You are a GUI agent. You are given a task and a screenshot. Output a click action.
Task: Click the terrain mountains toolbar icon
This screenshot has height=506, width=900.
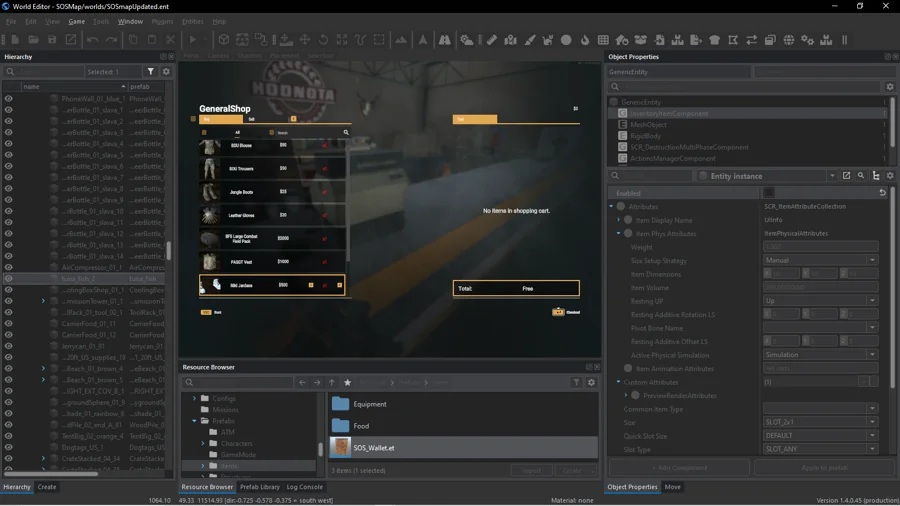click(x=401, y=40)
